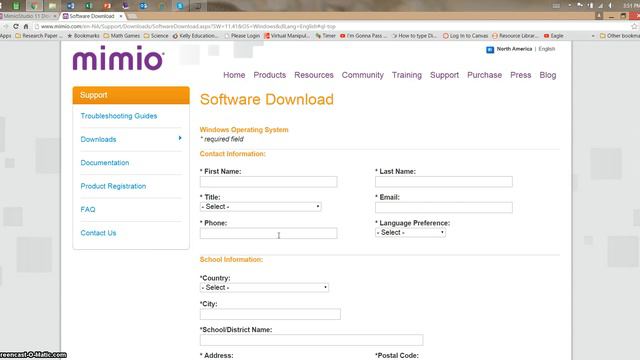Open the Resource Librar... bookmark
The image size is (640, 360).
[x=515, y=36]
